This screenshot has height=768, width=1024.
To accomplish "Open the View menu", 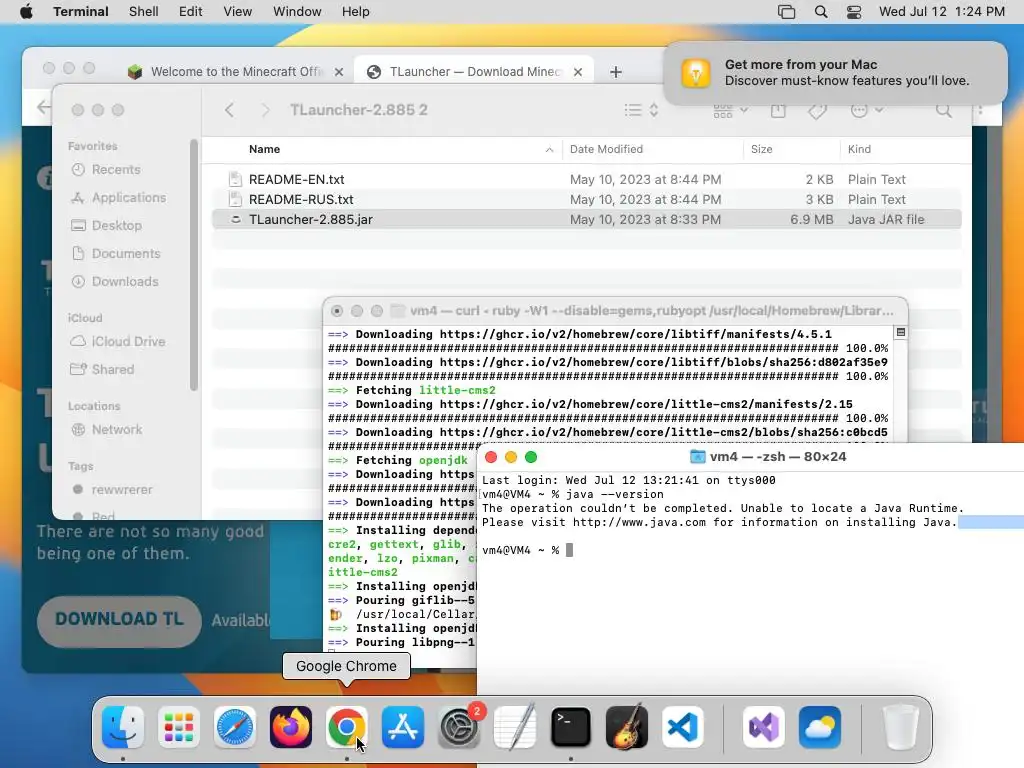I will click(238, 12).
